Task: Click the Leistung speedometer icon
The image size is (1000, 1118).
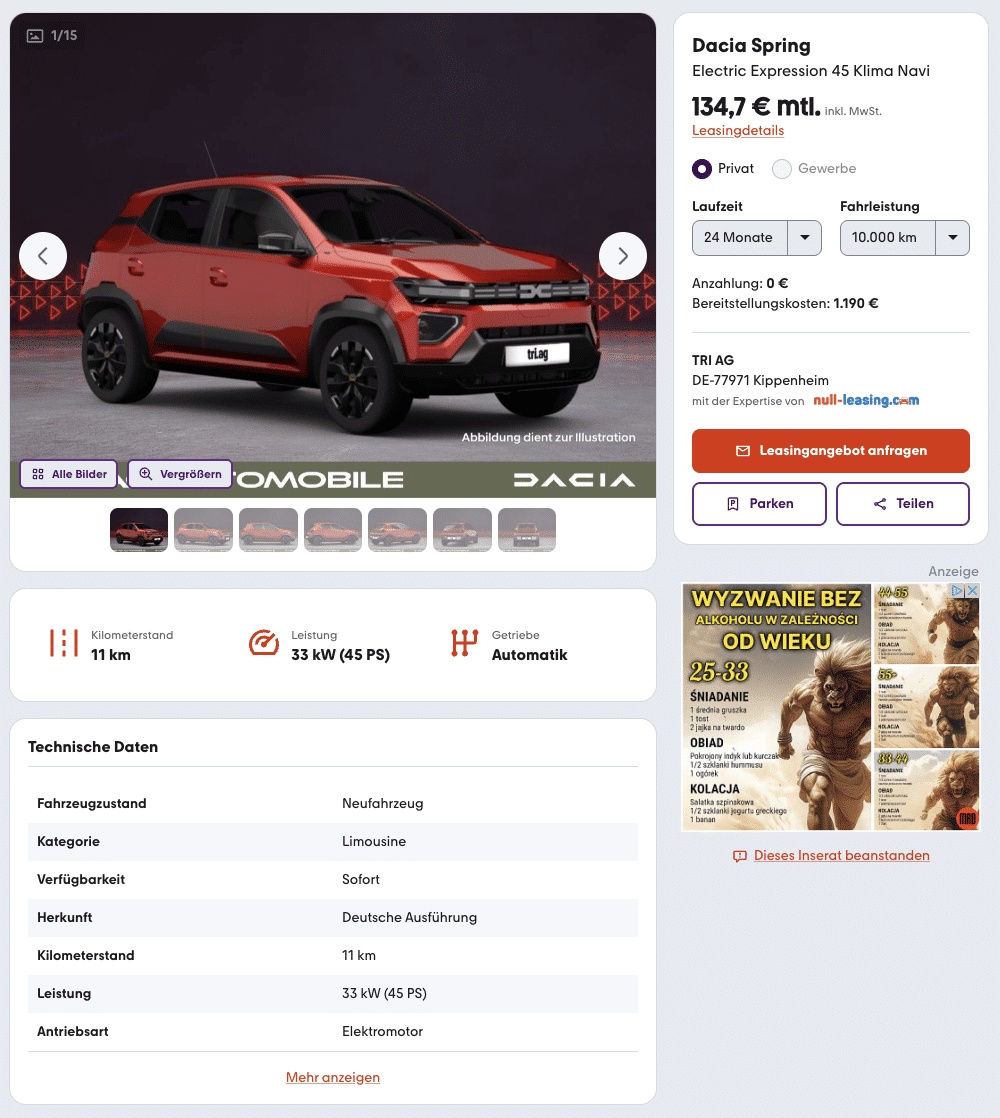Action: click(x=264, y=642)
